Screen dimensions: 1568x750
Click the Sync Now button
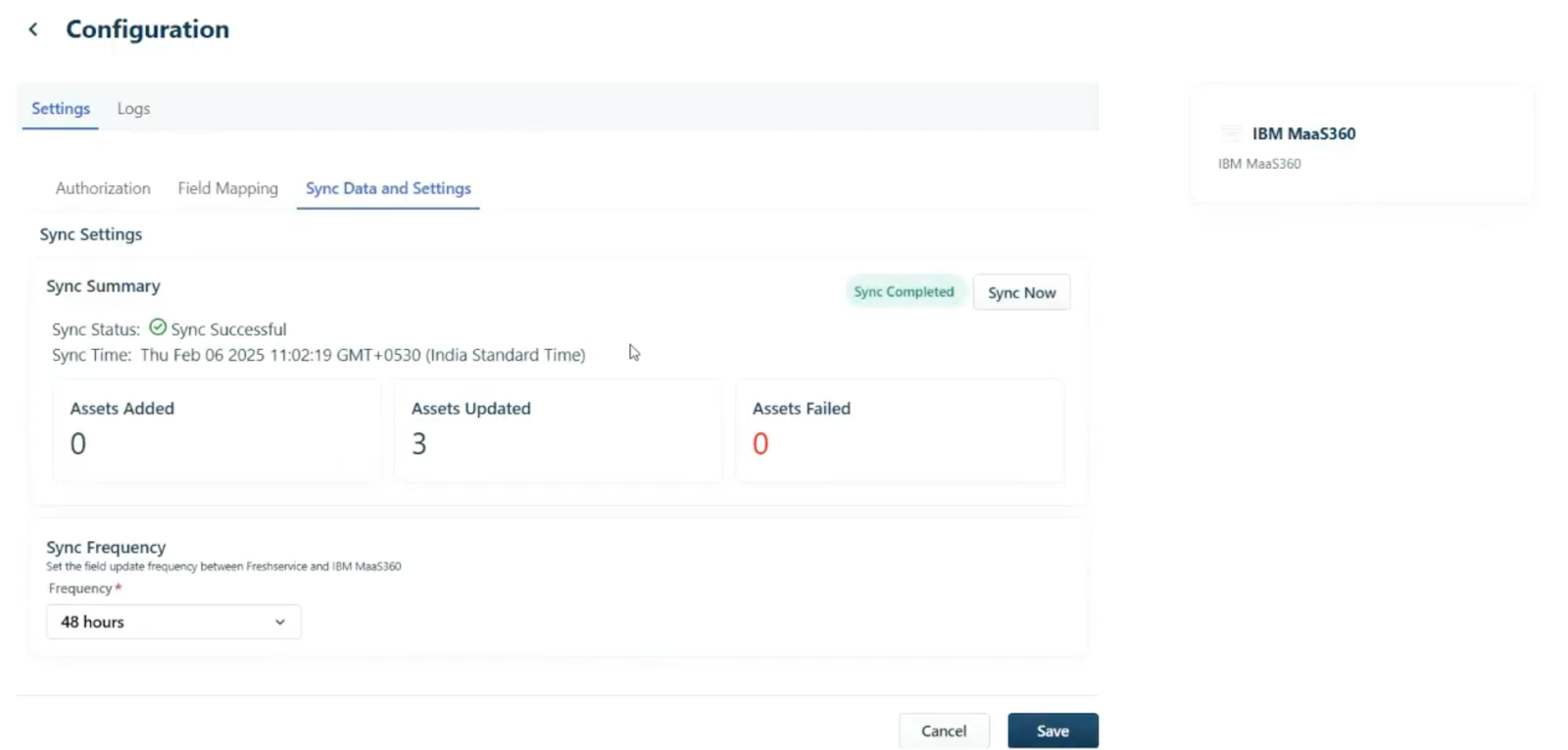point(1021,292)
